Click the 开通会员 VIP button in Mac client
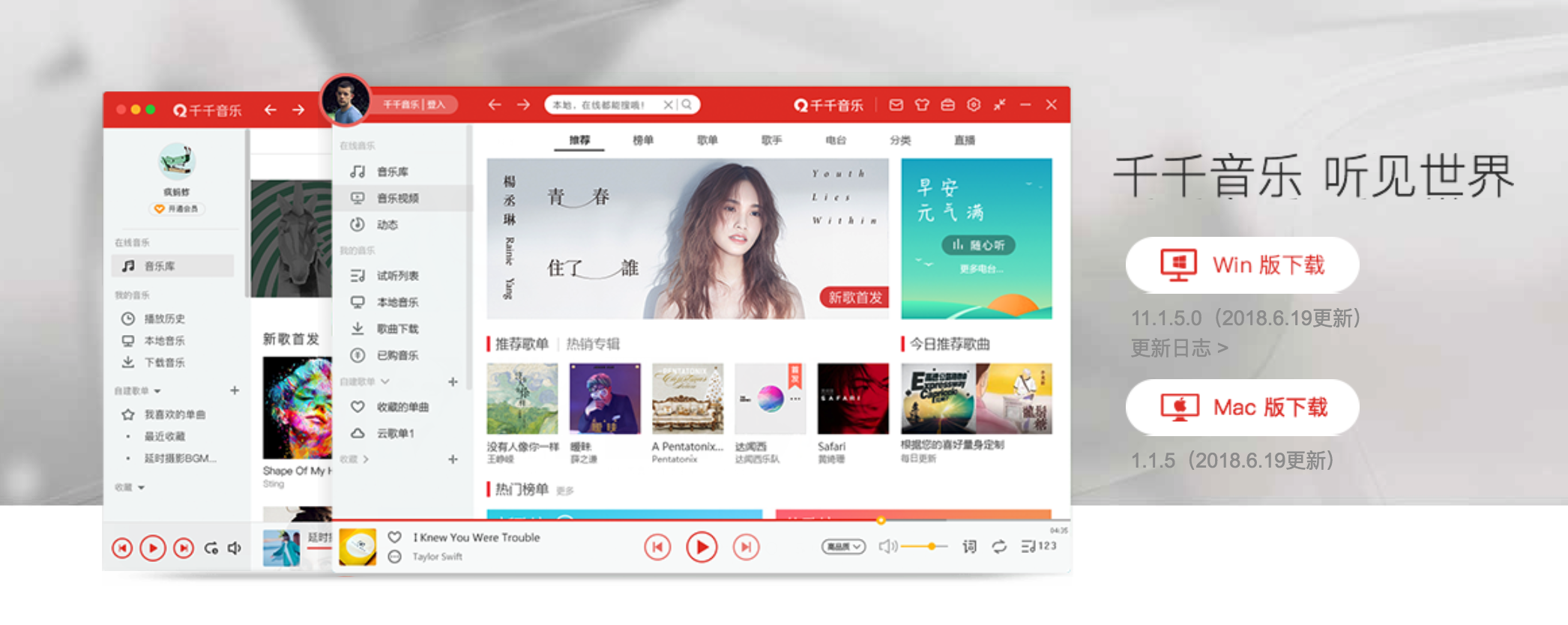This screenshot has width=1568, height=625. coord(177,209)
